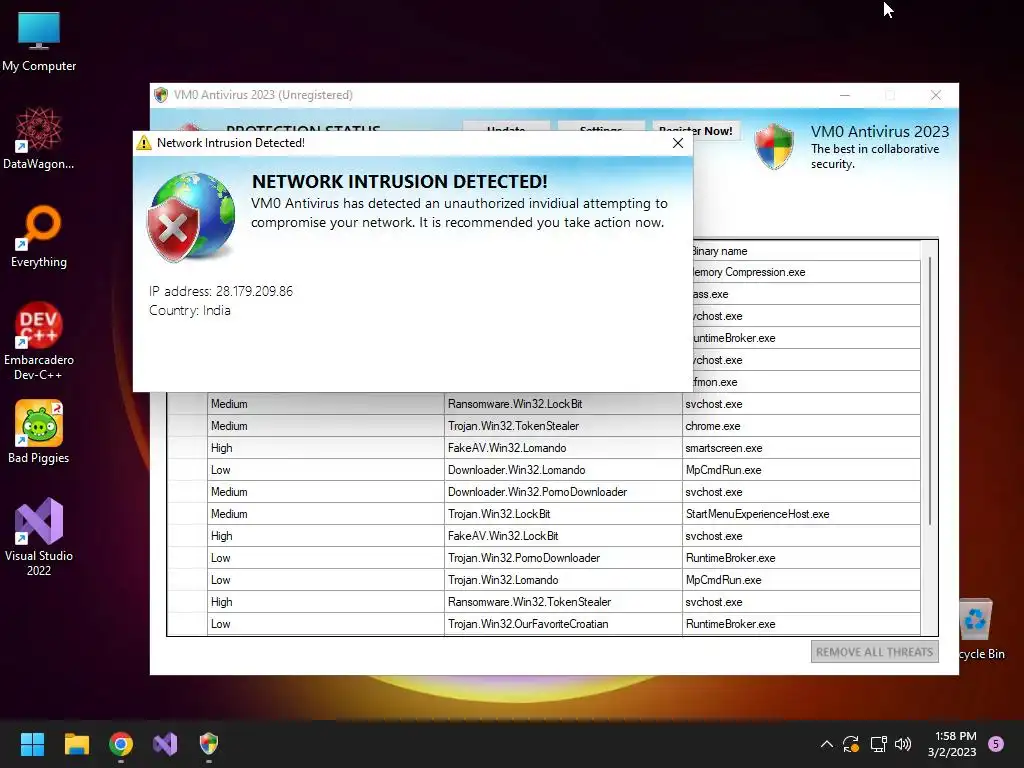Close the VM0 Antivirus 2023 window

click(936, 95)
